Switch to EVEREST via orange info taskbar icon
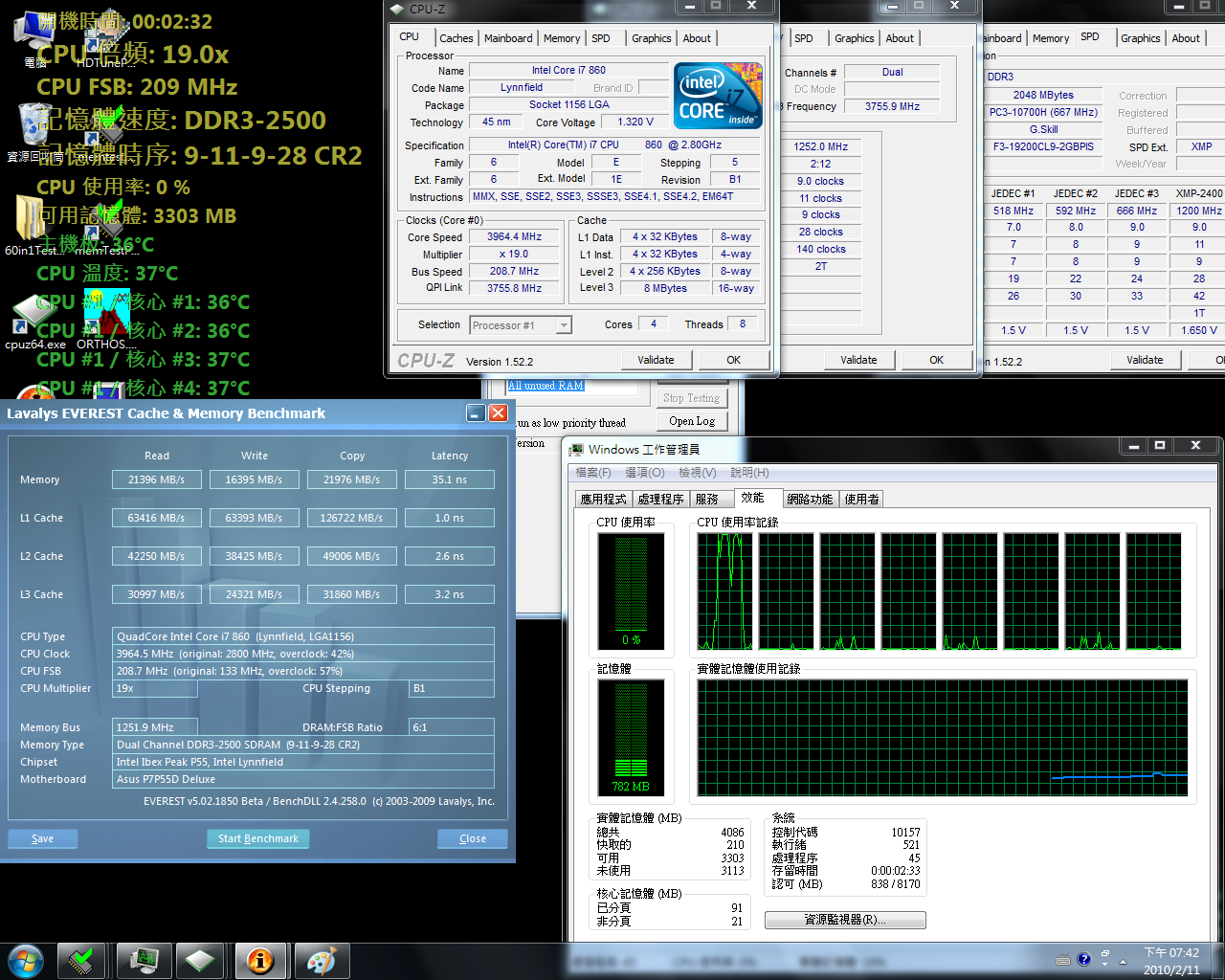This screenshot has height=980, width=1225. [x=259, y=960]
